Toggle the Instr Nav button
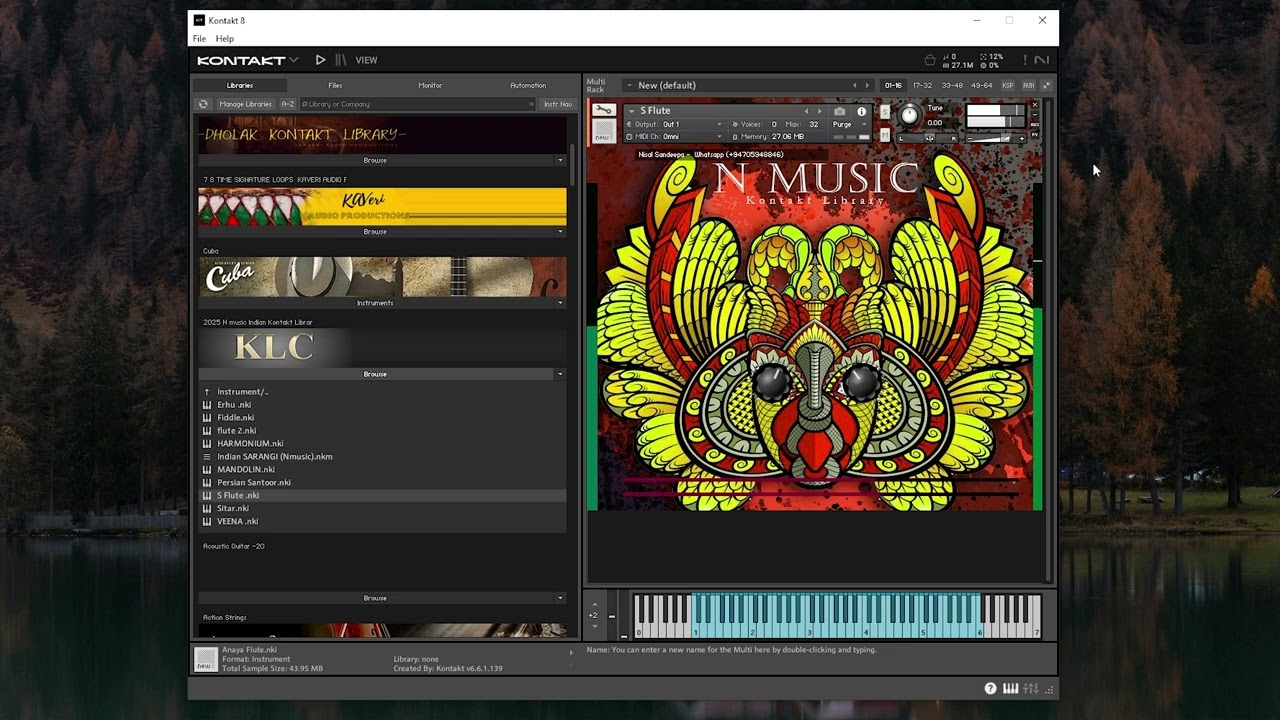The image size is (1280, 720). (x=558, y=104)
